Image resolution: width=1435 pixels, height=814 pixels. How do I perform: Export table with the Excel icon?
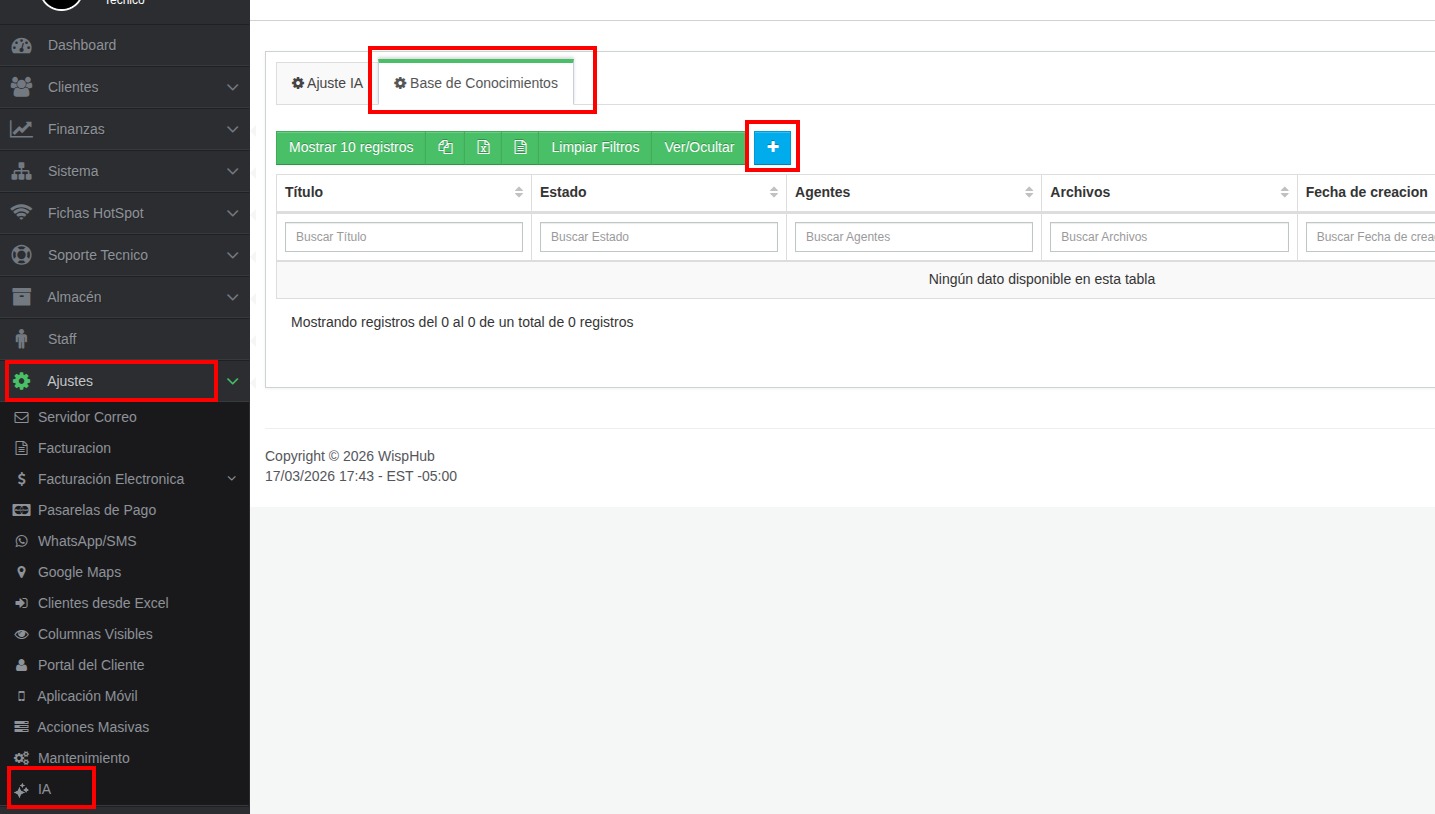point(483,147)
